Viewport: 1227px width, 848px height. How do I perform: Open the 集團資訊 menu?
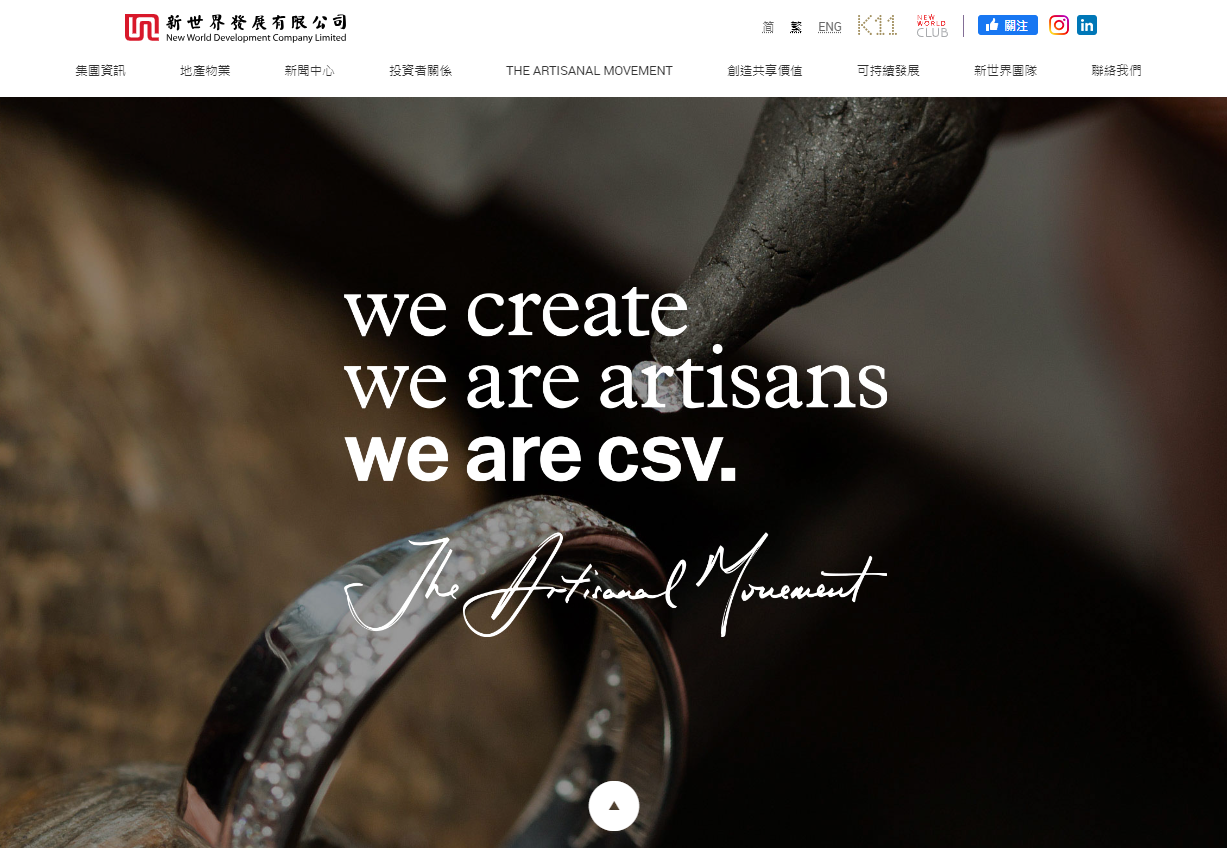pyautogui.click(x=100, y=71)
